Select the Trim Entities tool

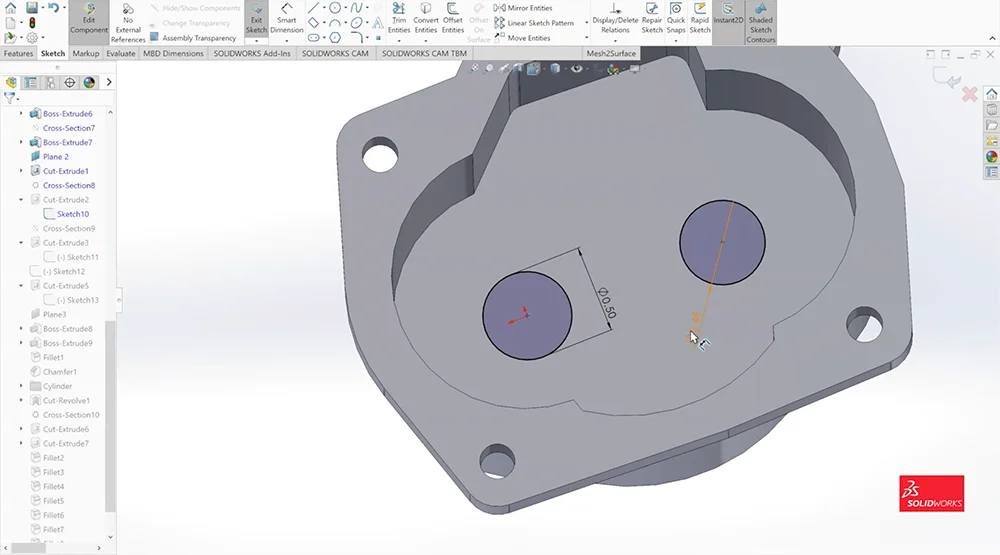pos(399,18)
